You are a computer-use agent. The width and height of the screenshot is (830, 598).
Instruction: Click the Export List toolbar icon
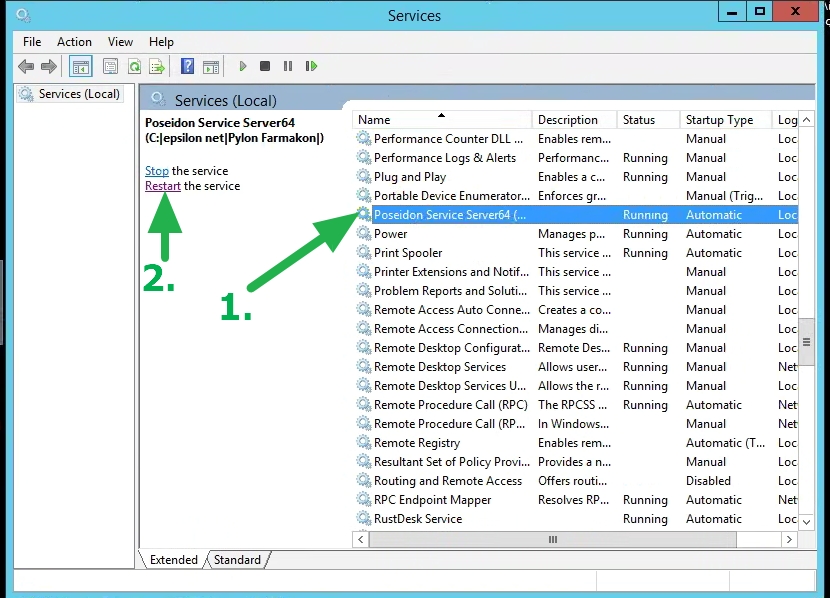pos(157,66)
